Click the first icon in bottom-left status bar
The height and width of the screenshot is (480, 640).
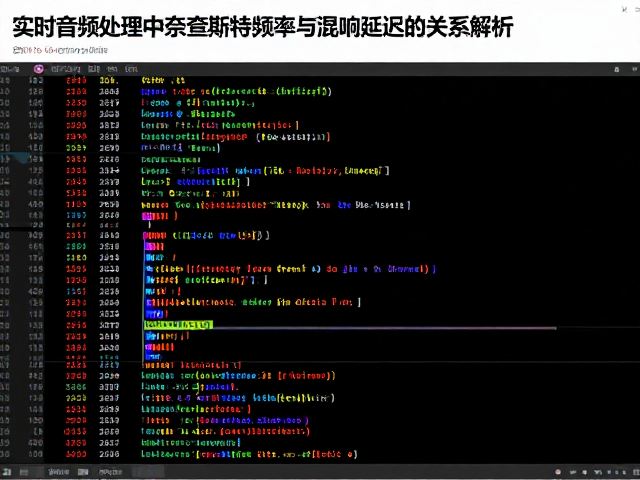tap(7, 472)
